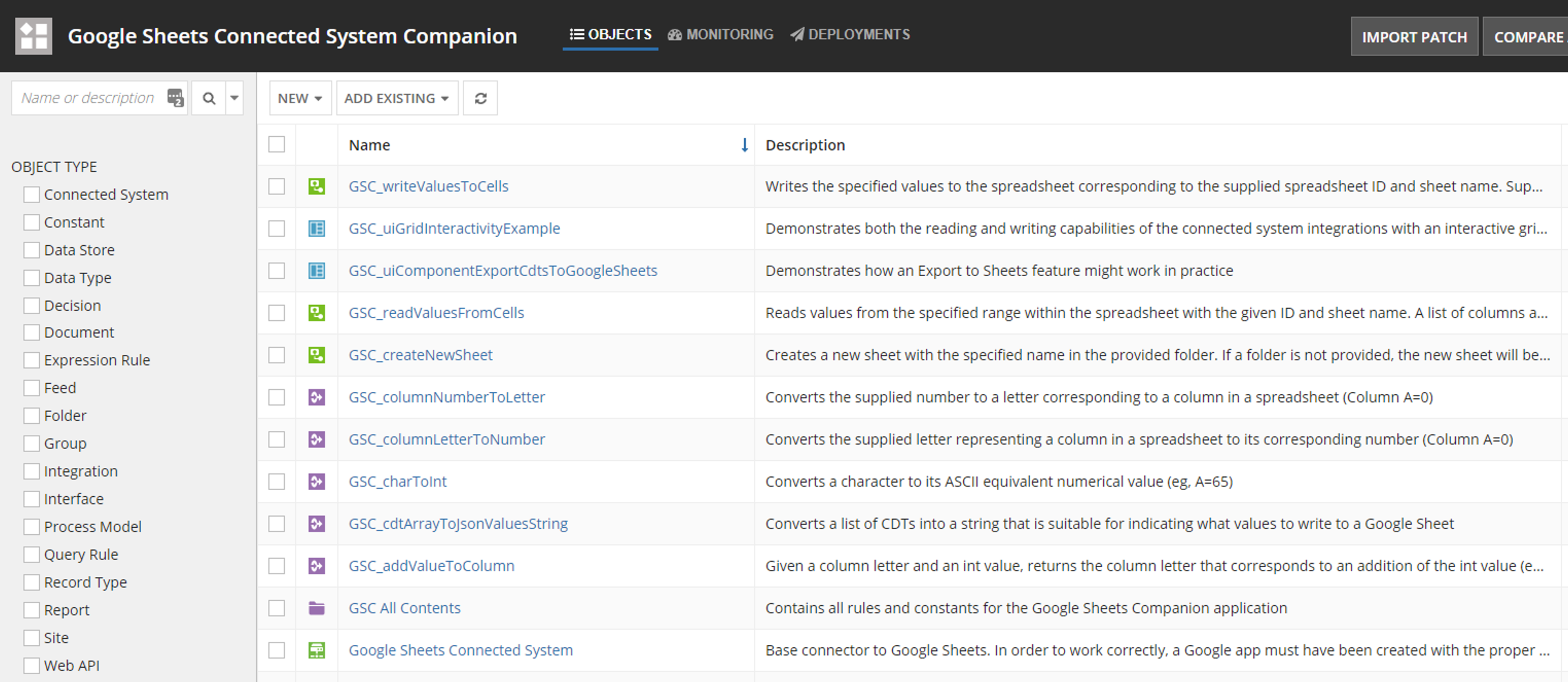Switch to the DEPLOYMENTS tab
Viewport: 1568px width, 682px height.
850,35
